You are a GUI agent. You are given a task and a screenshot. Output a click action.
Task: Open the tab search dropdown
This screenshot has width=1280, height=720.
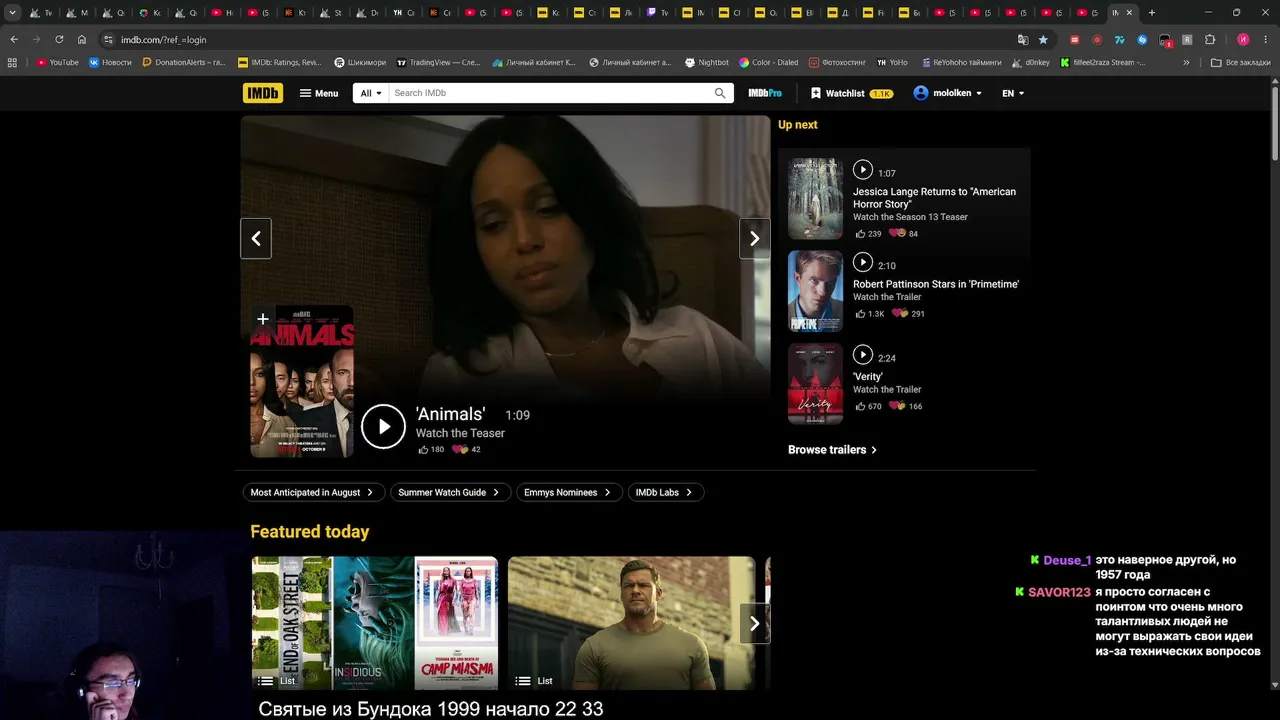click(x=12, y=13)
